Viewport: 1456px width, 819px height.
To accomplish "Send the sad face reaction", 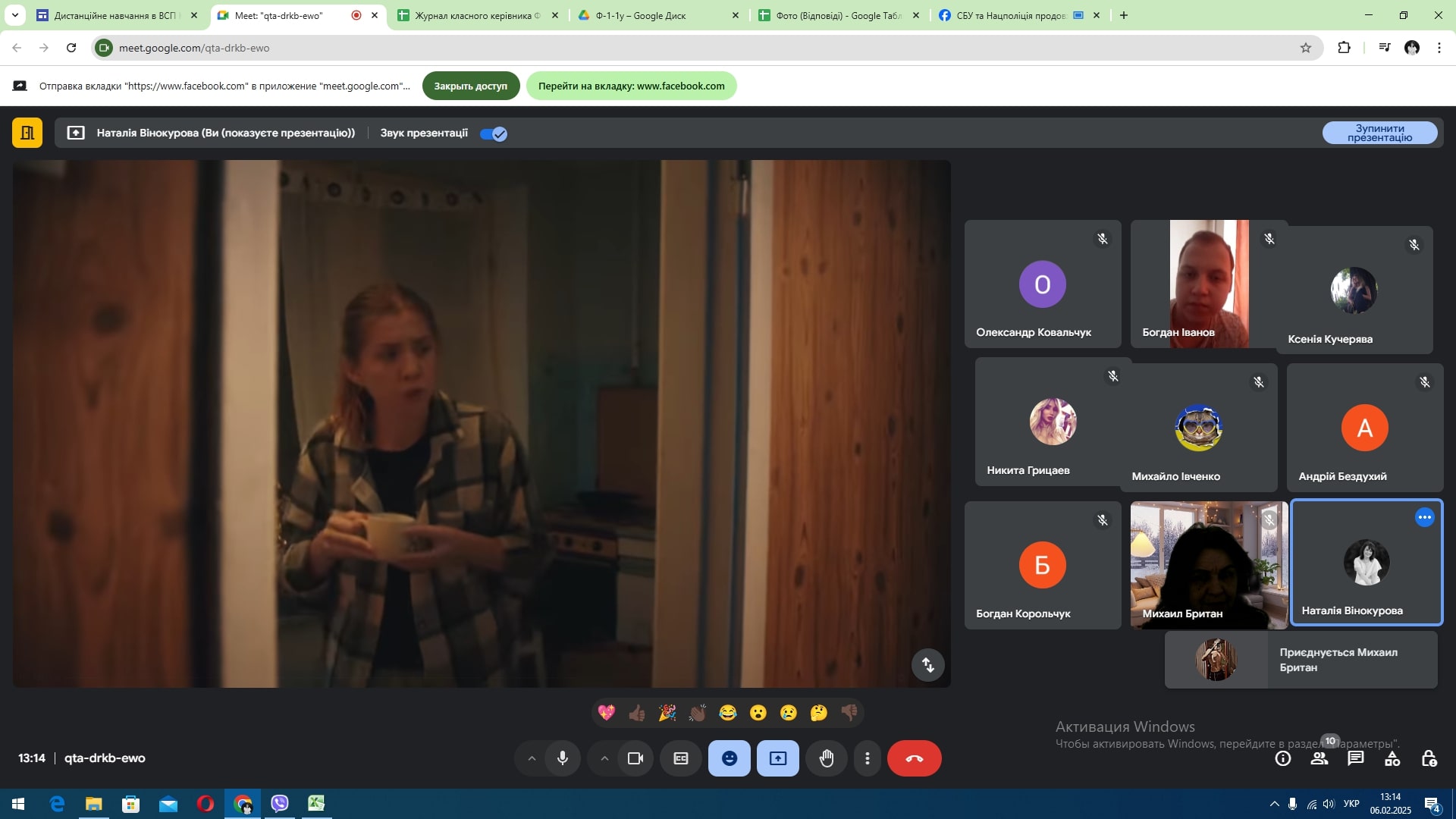I will coord(789,713).
